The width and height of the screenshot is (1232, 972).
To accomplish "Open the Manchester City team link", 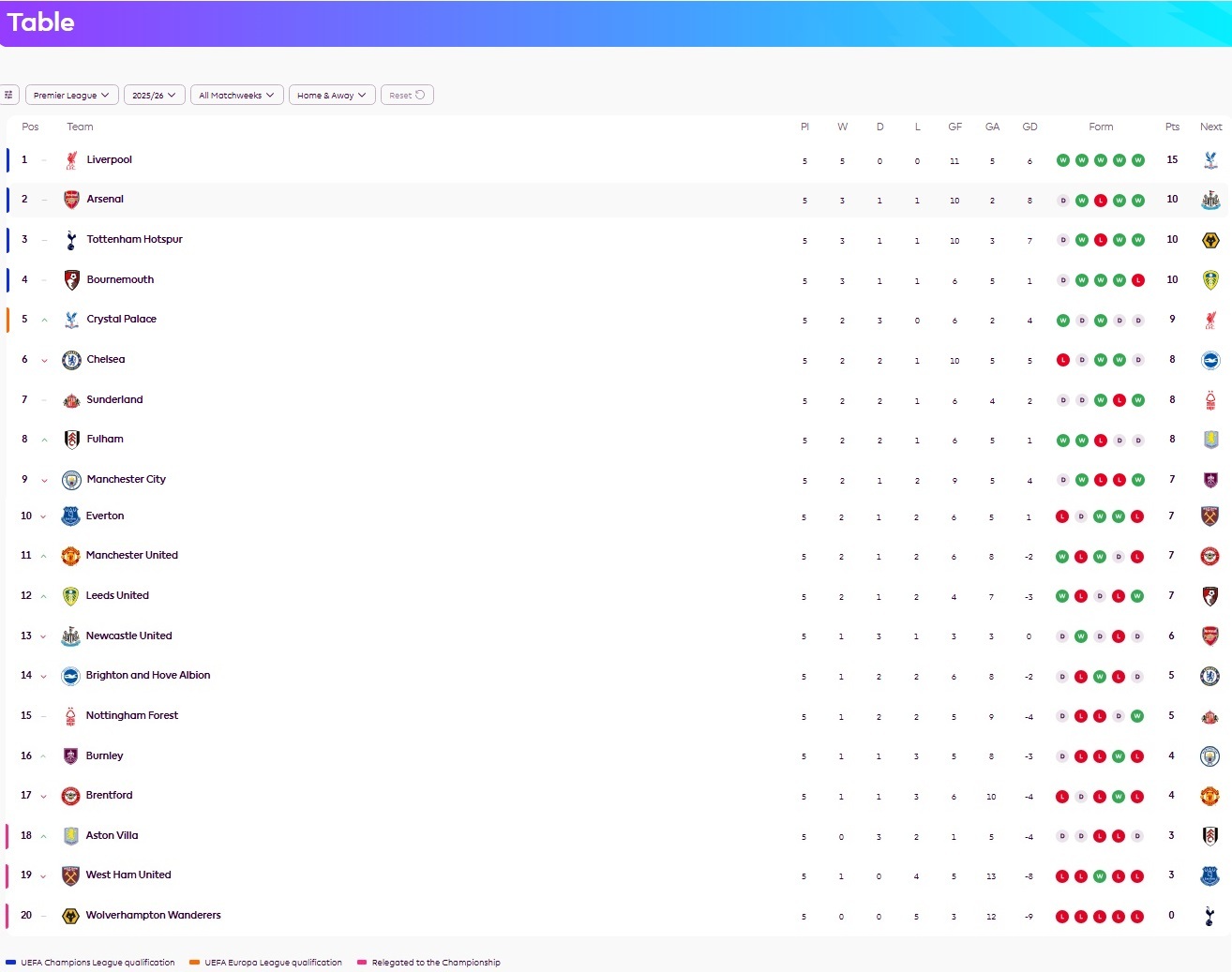I will pos(126,480).
